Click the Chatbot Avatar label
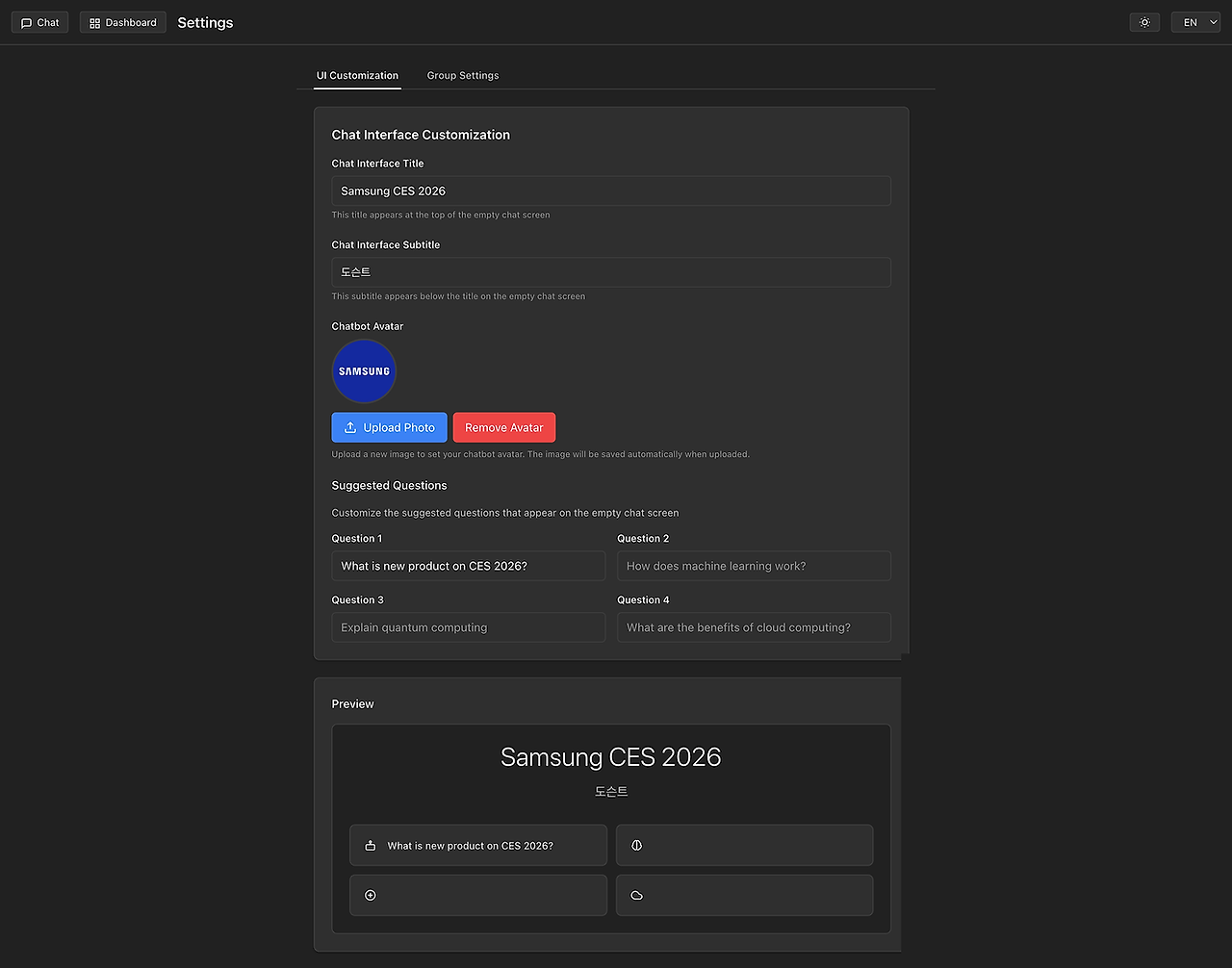The width and height of the screenshot is (1232, 968). tap(368, 326)
